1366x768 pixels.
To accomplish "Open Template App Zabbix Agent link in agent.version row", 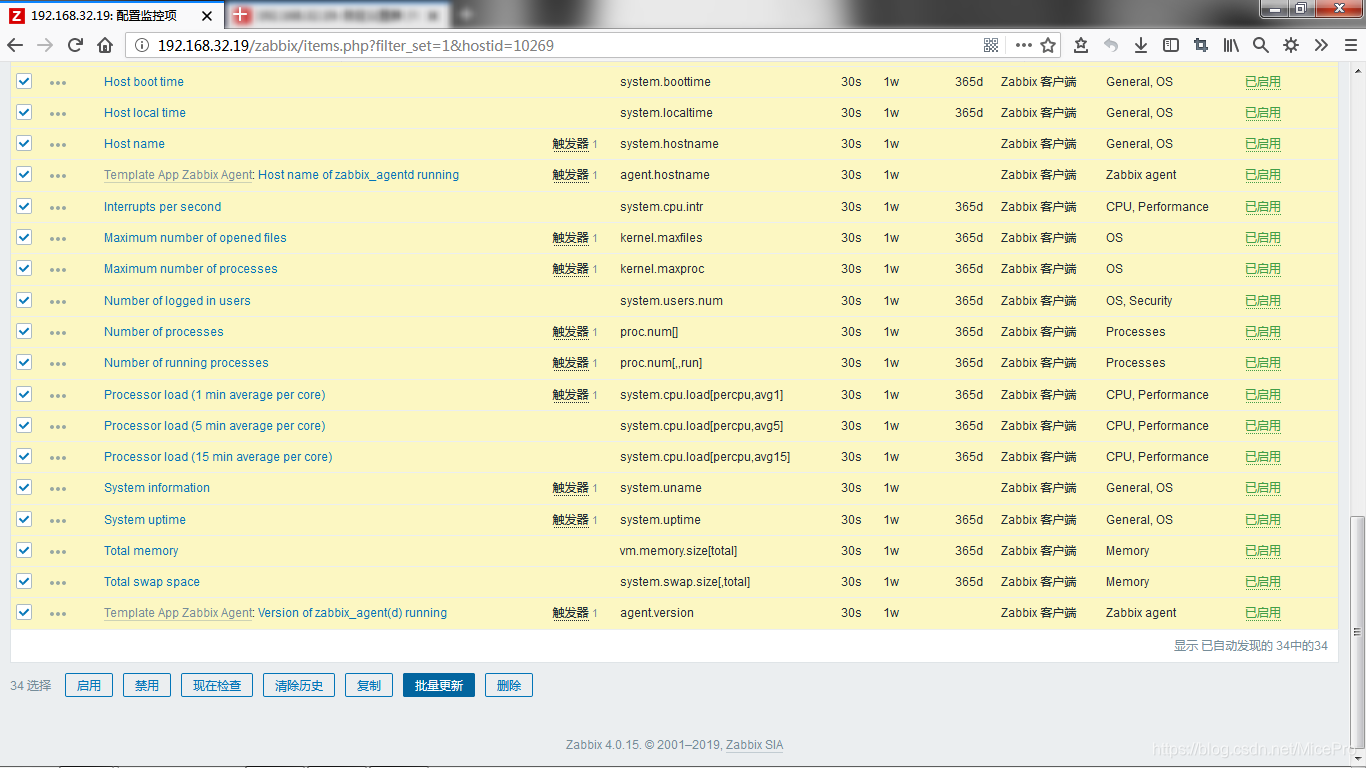I will 178,613.
